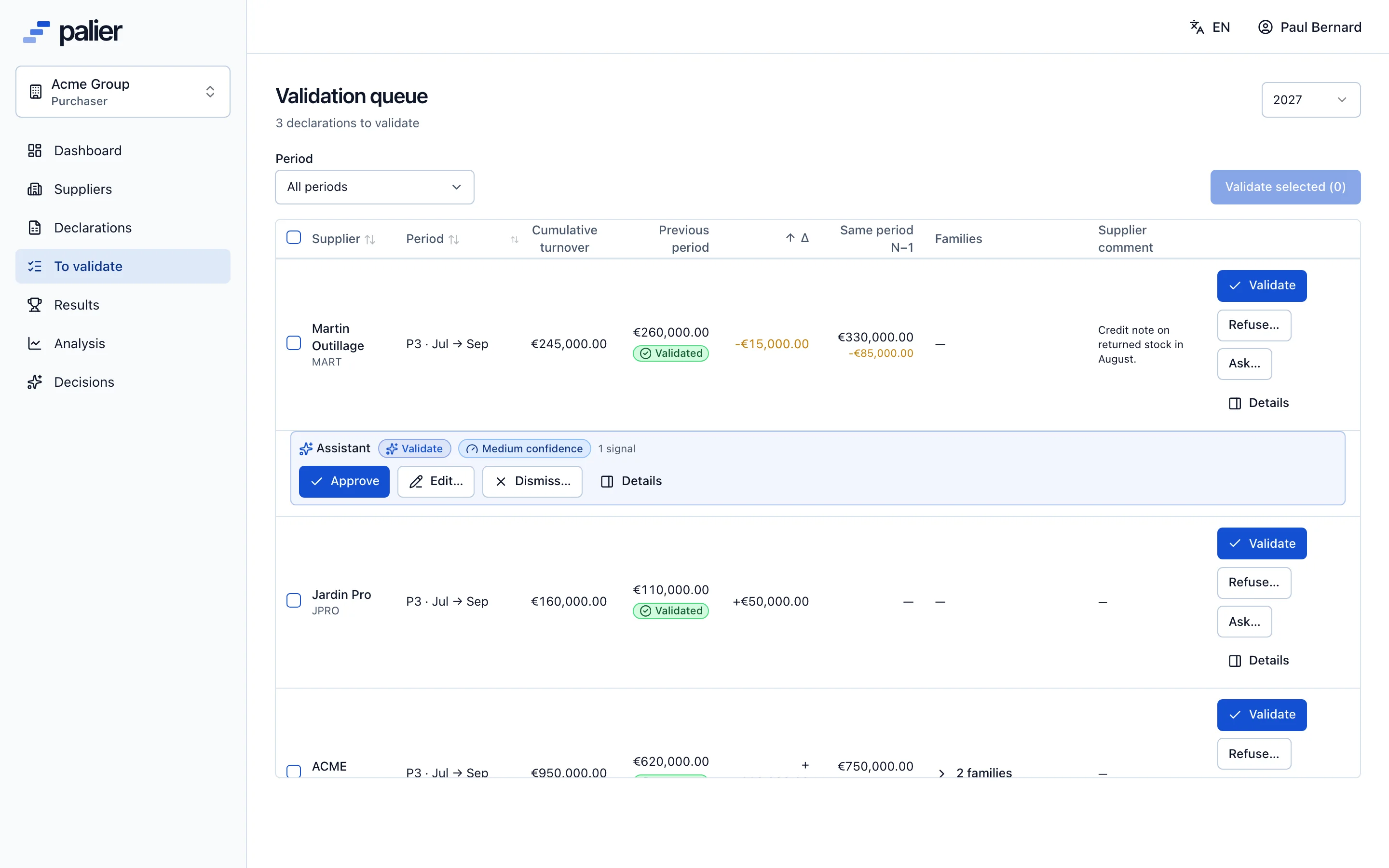Click the -€15,000.00 delta value
Viewport: 1389px width, 868px height.
[x=771, y=344]
